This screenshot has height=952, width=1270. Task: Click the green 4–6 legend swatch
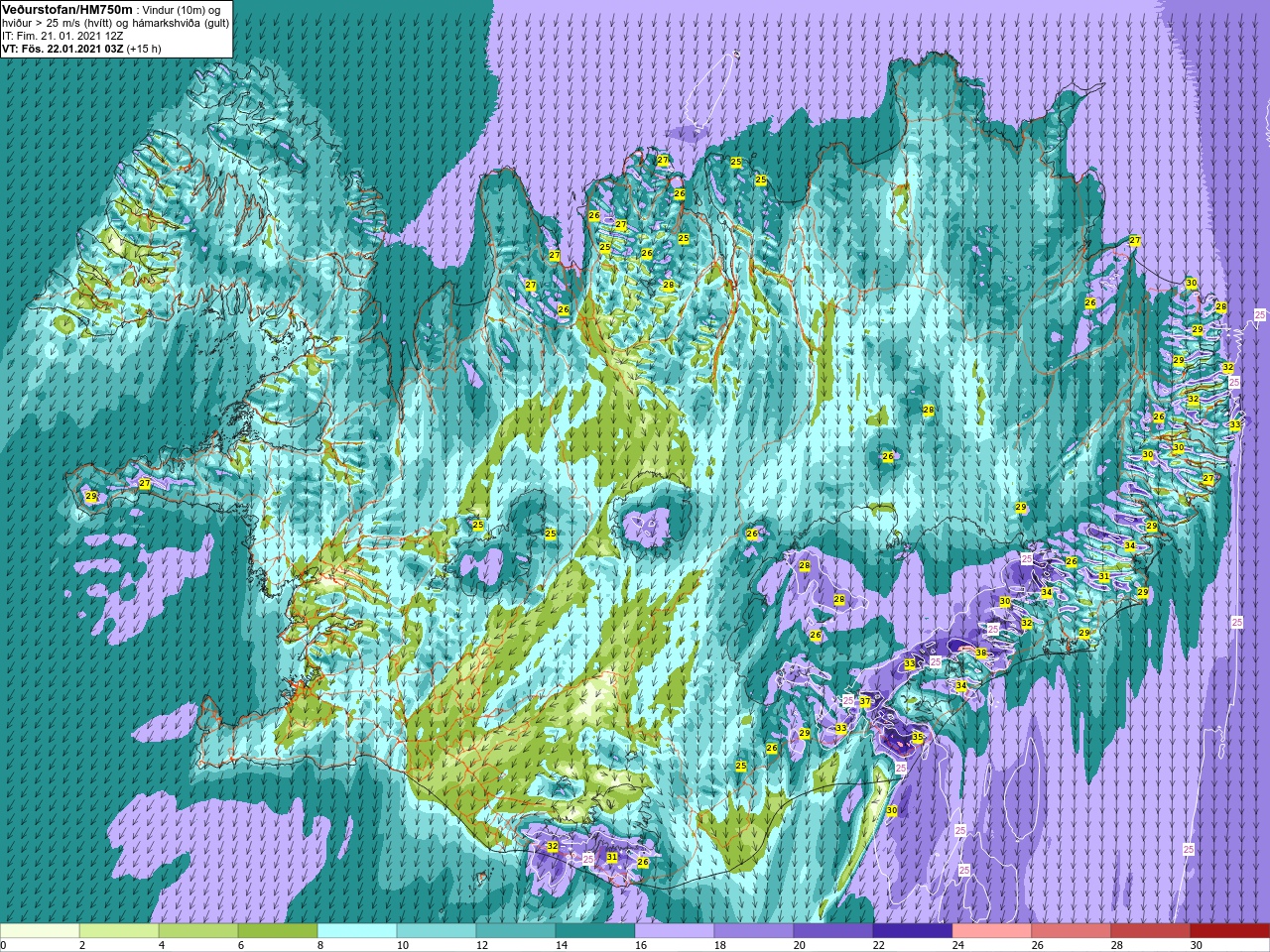[198, 931]
